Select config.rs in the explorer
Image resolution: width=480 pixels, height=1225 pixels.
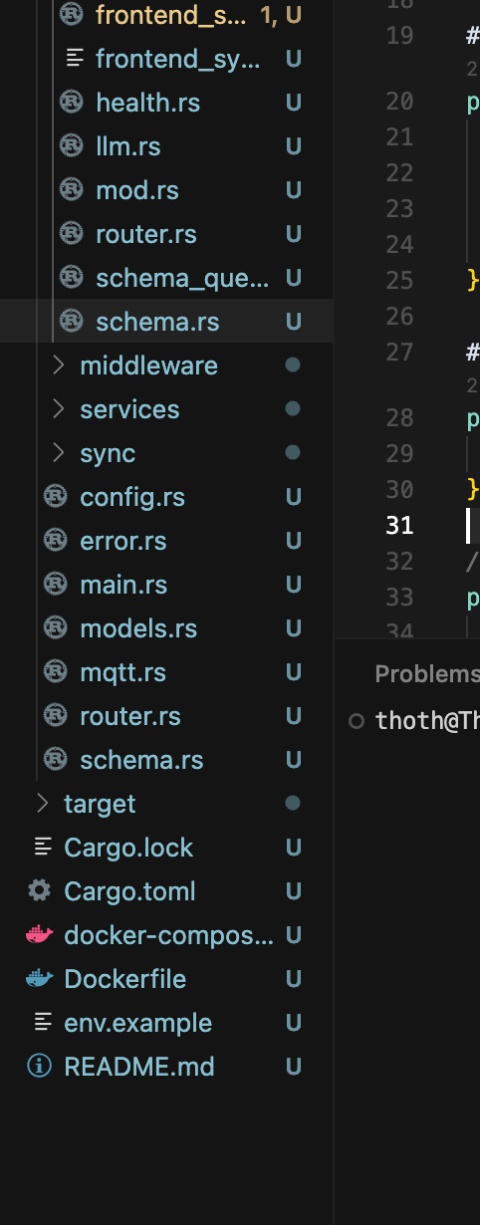tap(132, 497)
